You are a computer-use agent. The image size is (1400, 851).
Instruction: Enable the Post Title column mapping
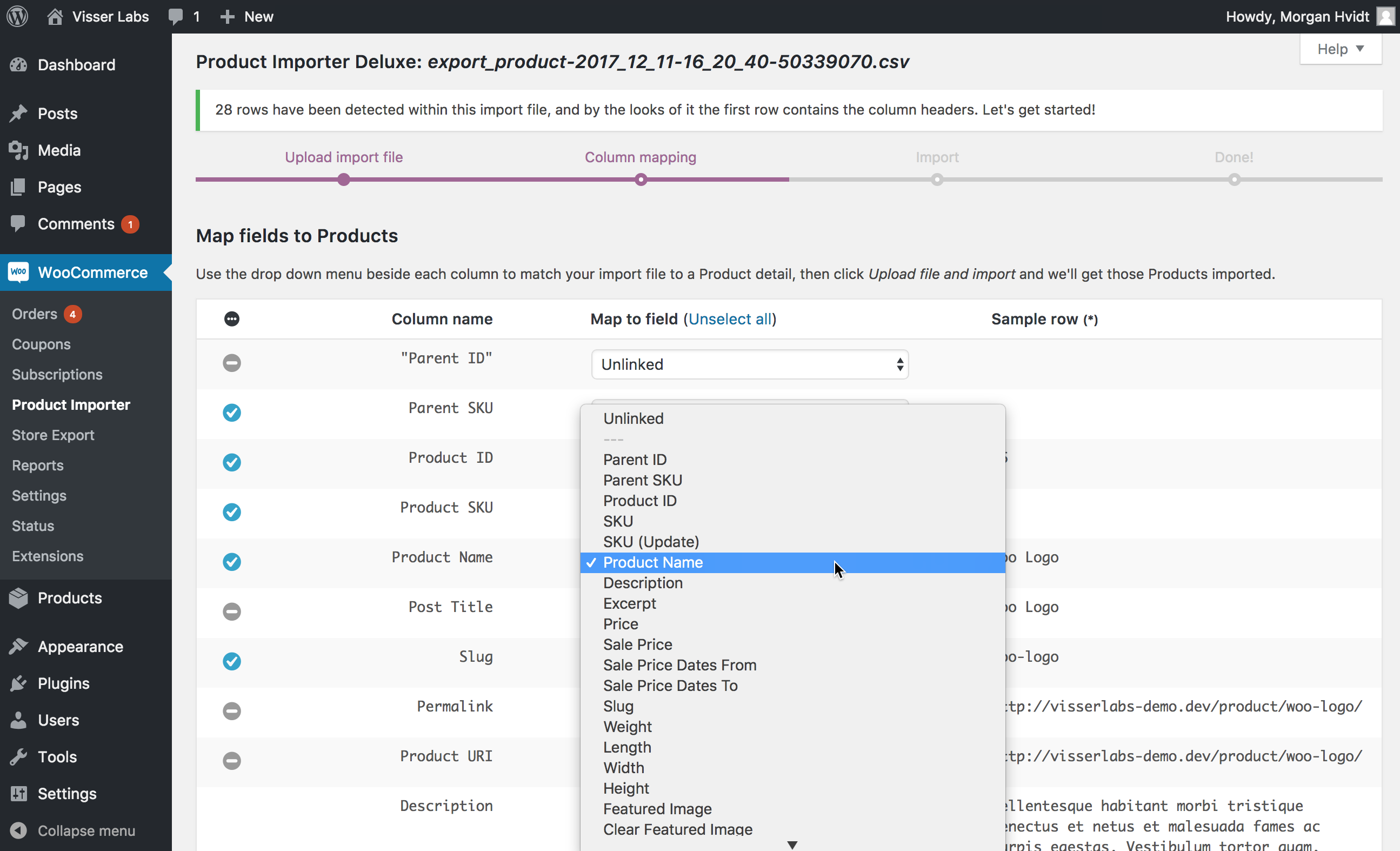[232, 611]
